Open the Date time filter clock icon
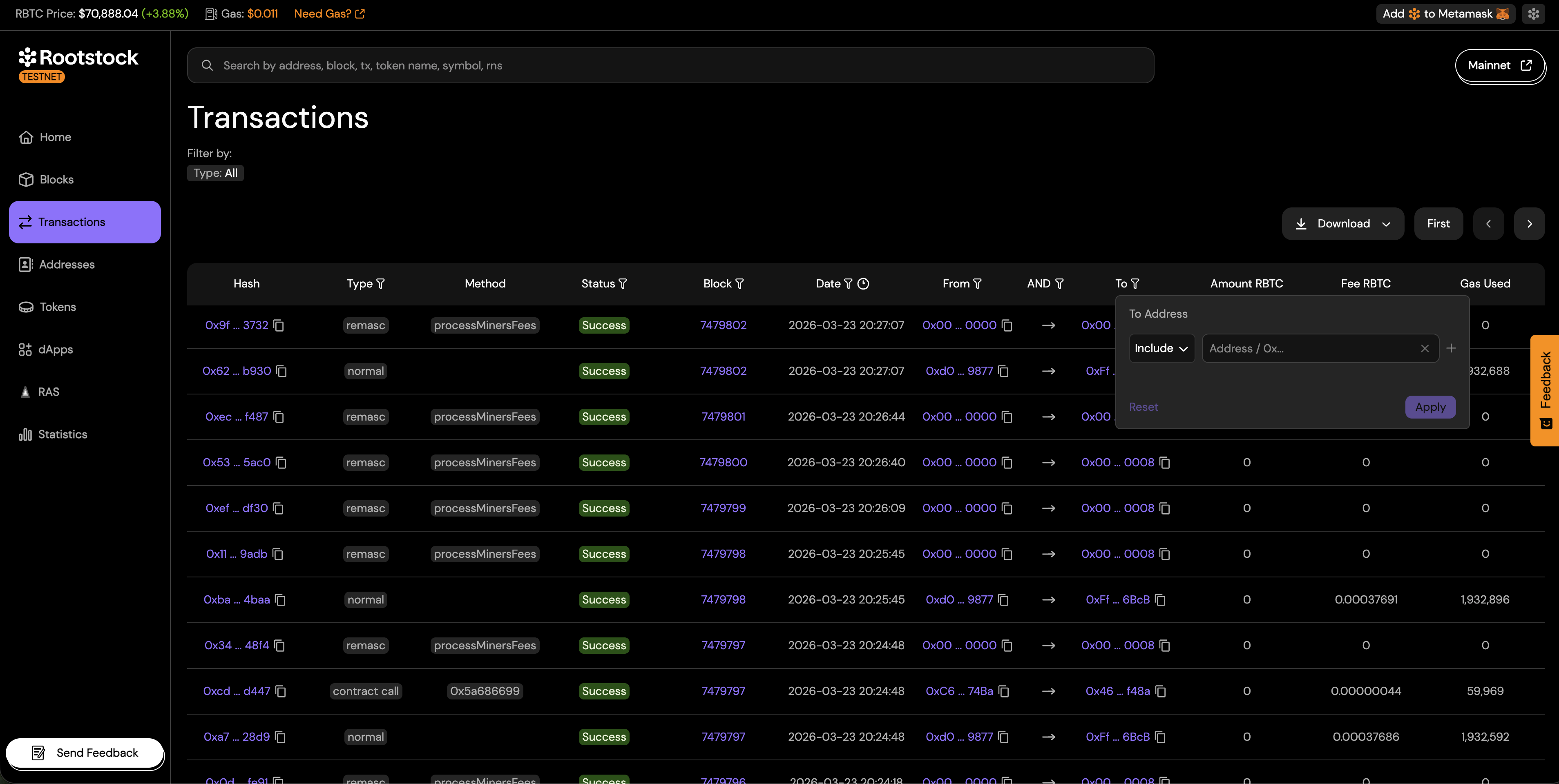 864,283
